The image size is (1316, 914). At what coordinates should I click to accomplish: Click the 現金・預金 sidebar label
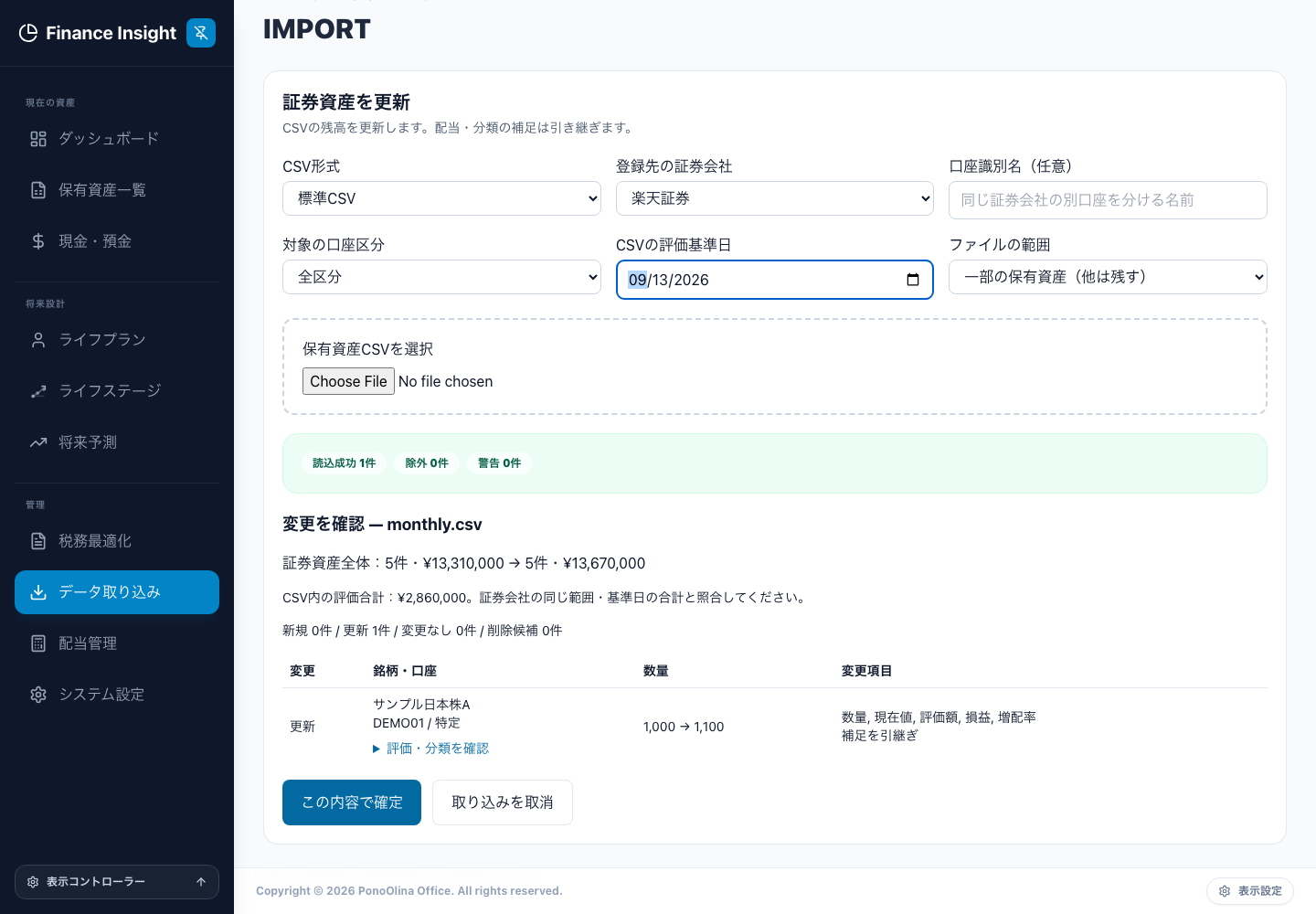95,241
